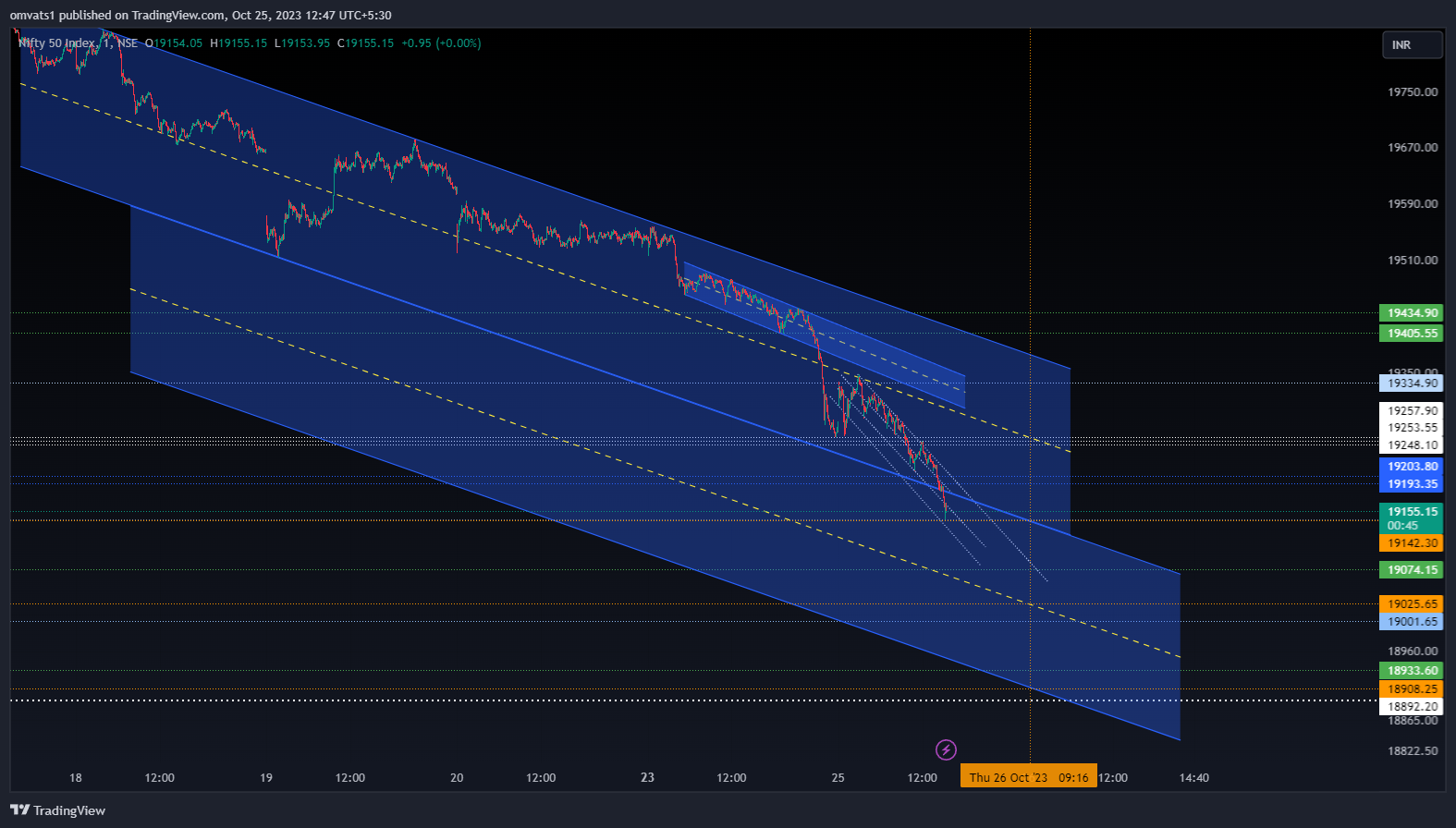The height and width of the screenshot is (828, 1456).
Task: Click date 18 on time axis
Action: tap(76, 778)
